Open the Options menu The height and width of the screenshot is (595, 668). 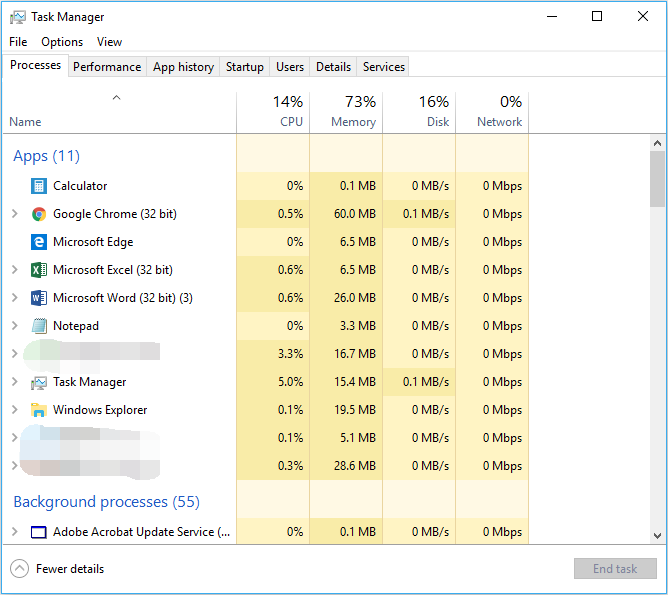pos(62,42)
